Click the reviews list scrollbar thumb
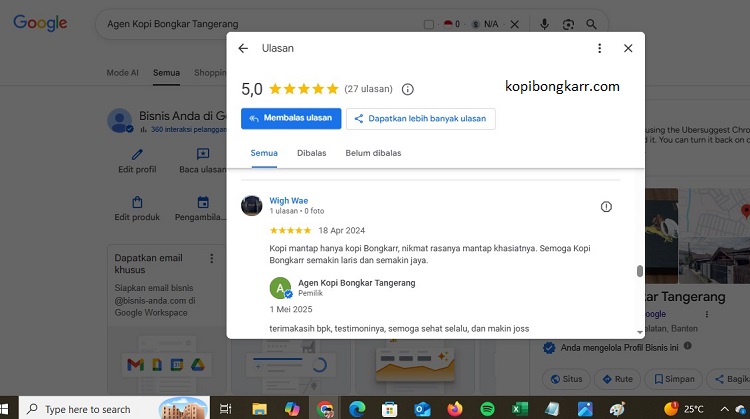The width and height of the screenshot is (750, 419). pos(640,271)
